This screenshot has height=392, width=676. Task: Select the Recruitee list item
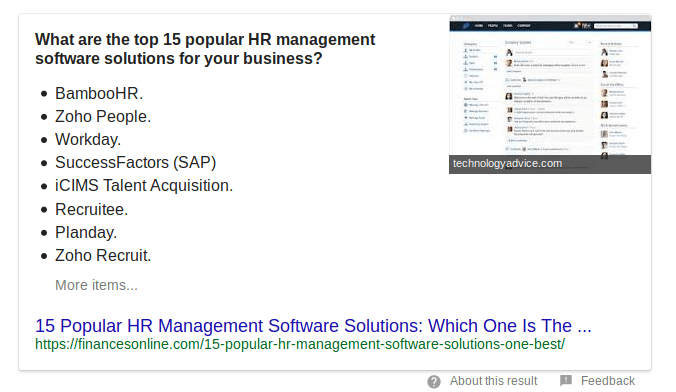click(x=91, y=209)
